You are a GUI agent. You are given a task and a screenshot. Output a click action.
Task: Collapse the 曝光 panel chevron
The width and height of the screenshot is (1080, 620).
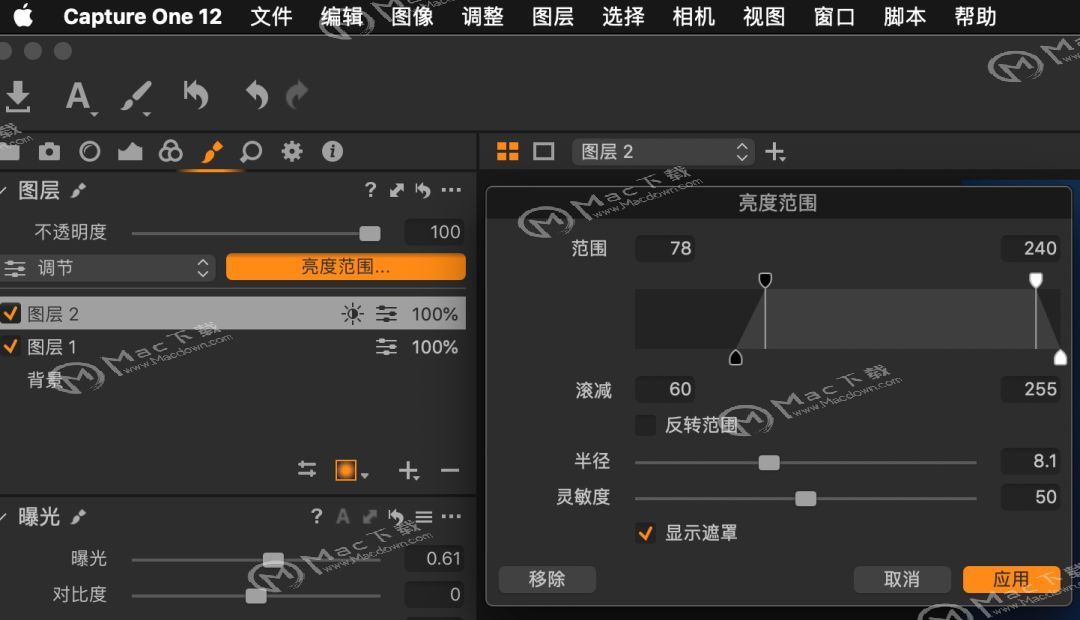pyautogui.click(x=3, y=517)
